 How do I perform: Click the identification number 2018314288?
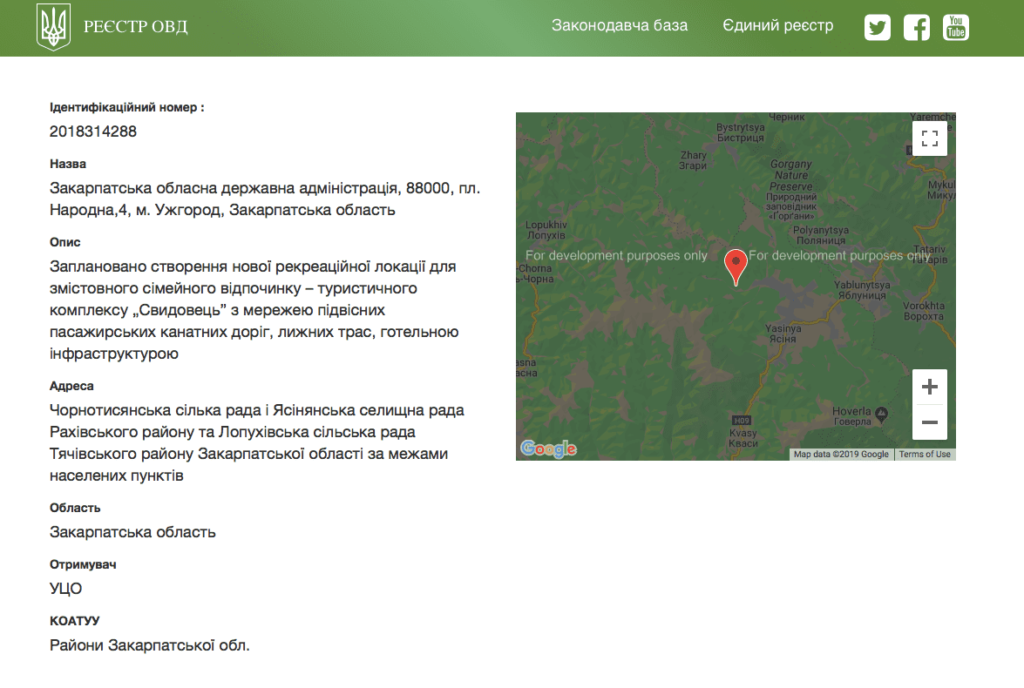click(x=93, y=131)
